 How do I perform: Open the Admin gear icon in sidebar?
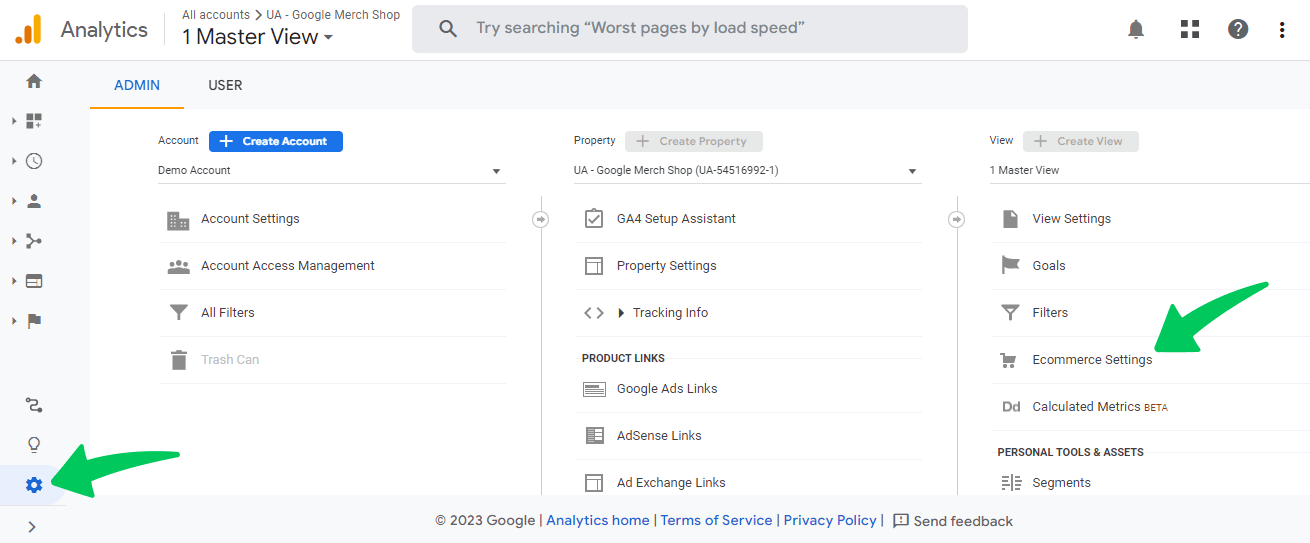34,485
